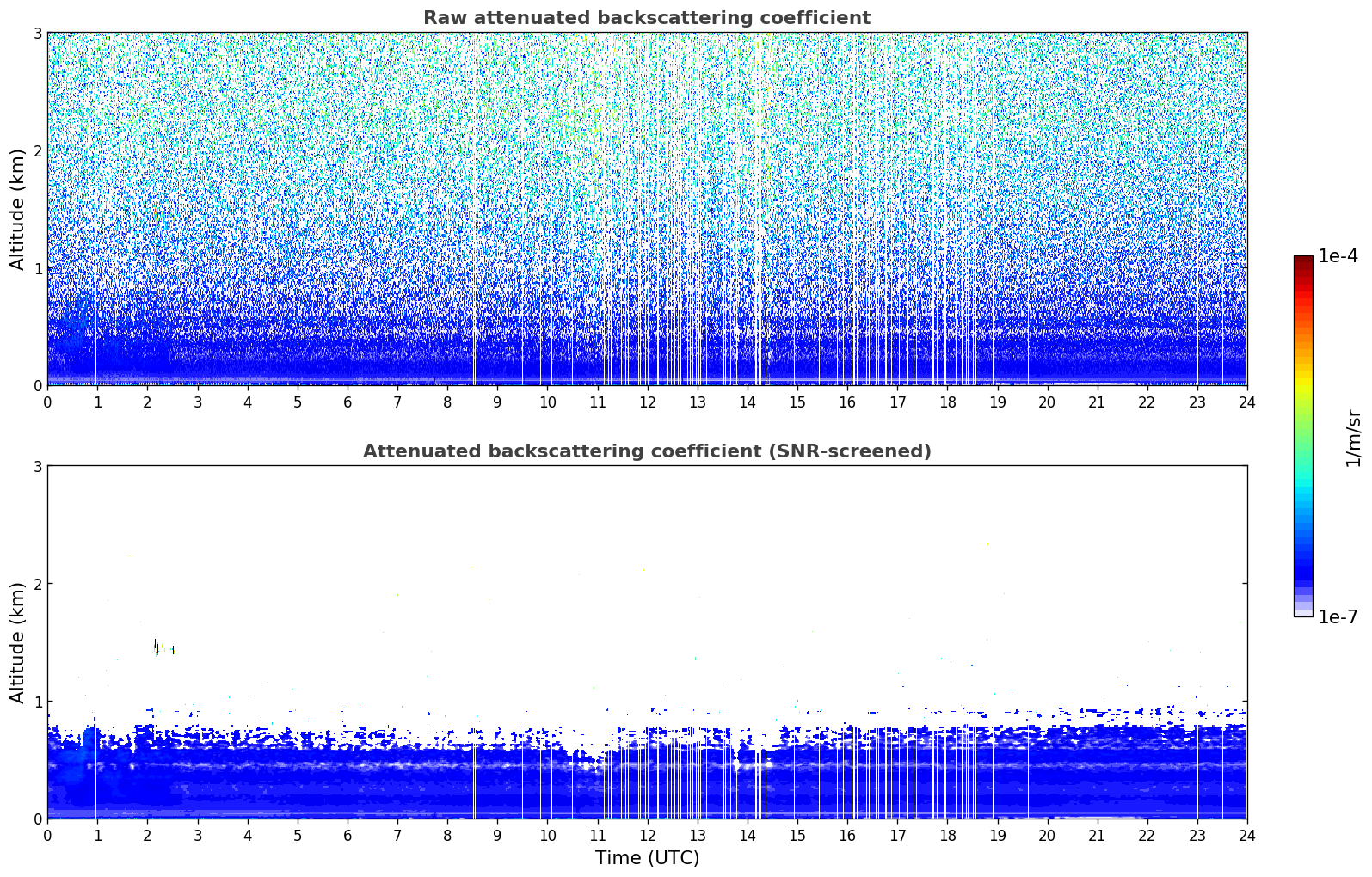Click hour tick '1' under the SNR-screened plot
This screenshot has width=1372, height=877.
(x=97, y=836)
